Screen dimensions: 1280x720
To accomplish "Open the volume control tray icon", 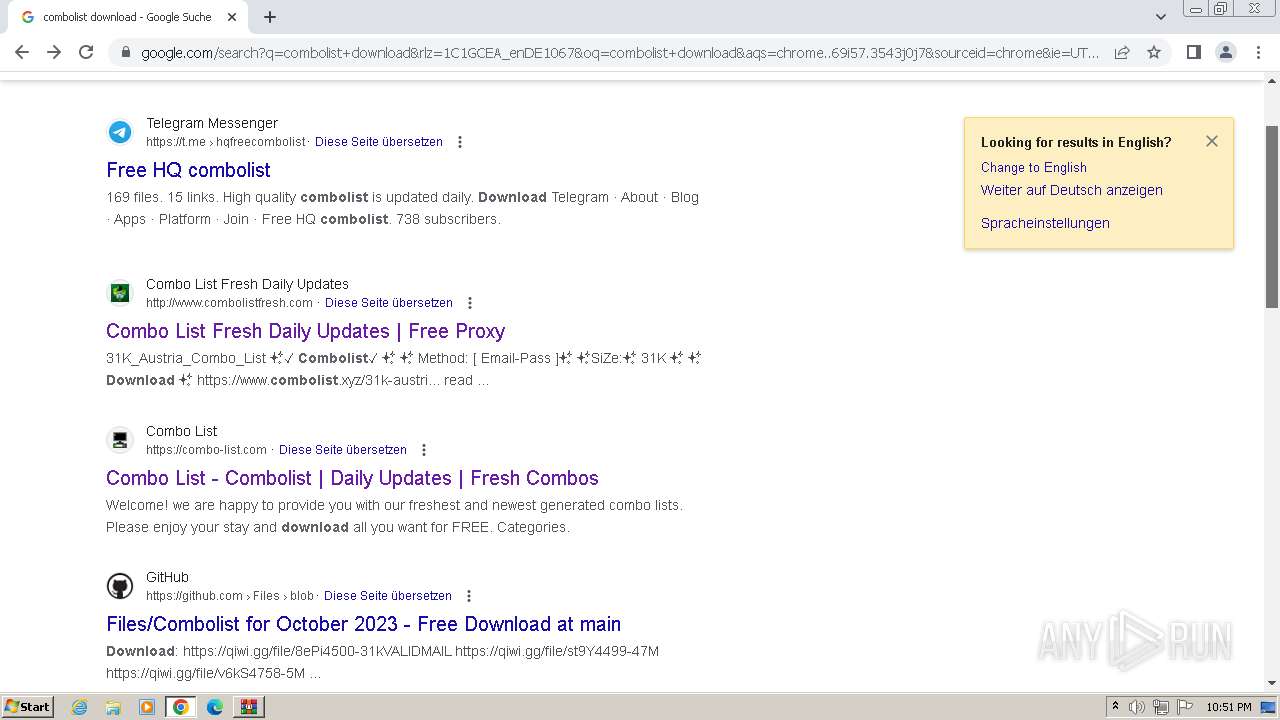I will tap(1137, 707).
